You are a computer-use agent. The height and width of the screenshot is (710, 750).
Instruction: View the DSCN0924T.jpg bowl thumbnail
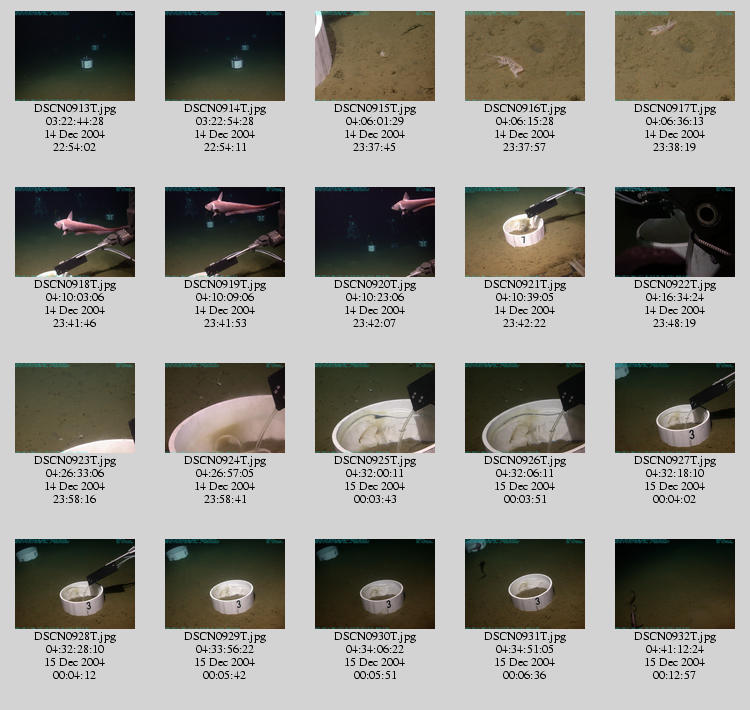tap(225, 408)
